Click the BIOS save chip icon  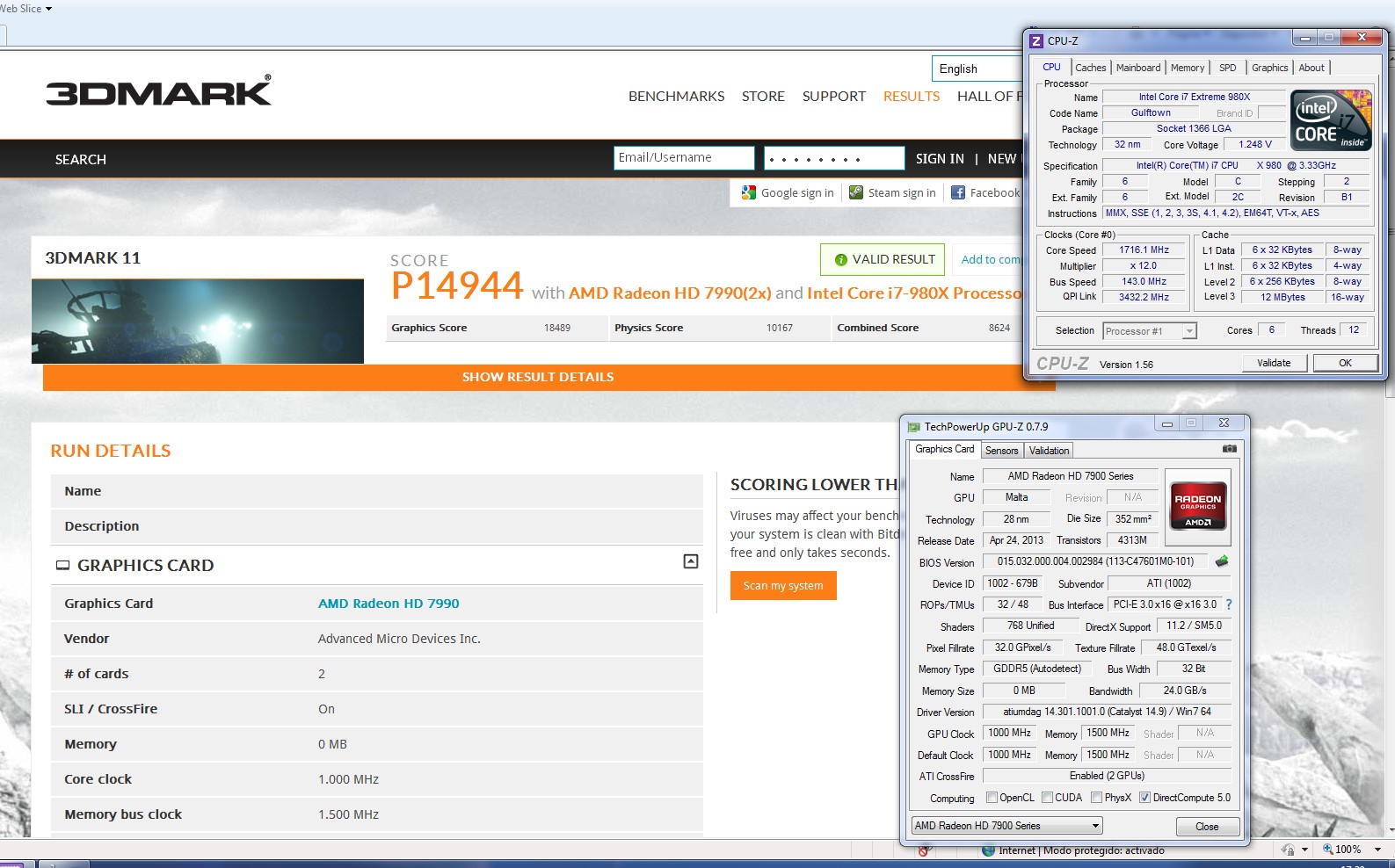point(1221,561)
